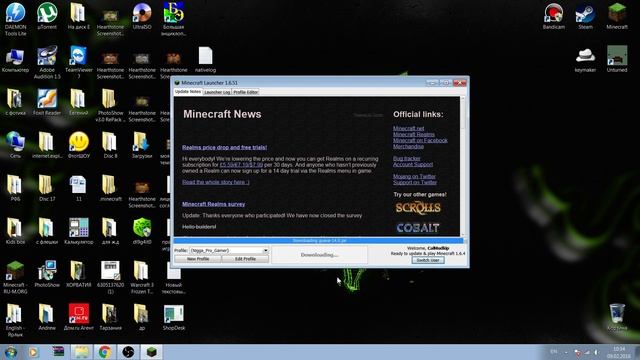The width and height of the screenshot is (640, 360).
Task: Open the Account Support link
Action: [413, 164]
